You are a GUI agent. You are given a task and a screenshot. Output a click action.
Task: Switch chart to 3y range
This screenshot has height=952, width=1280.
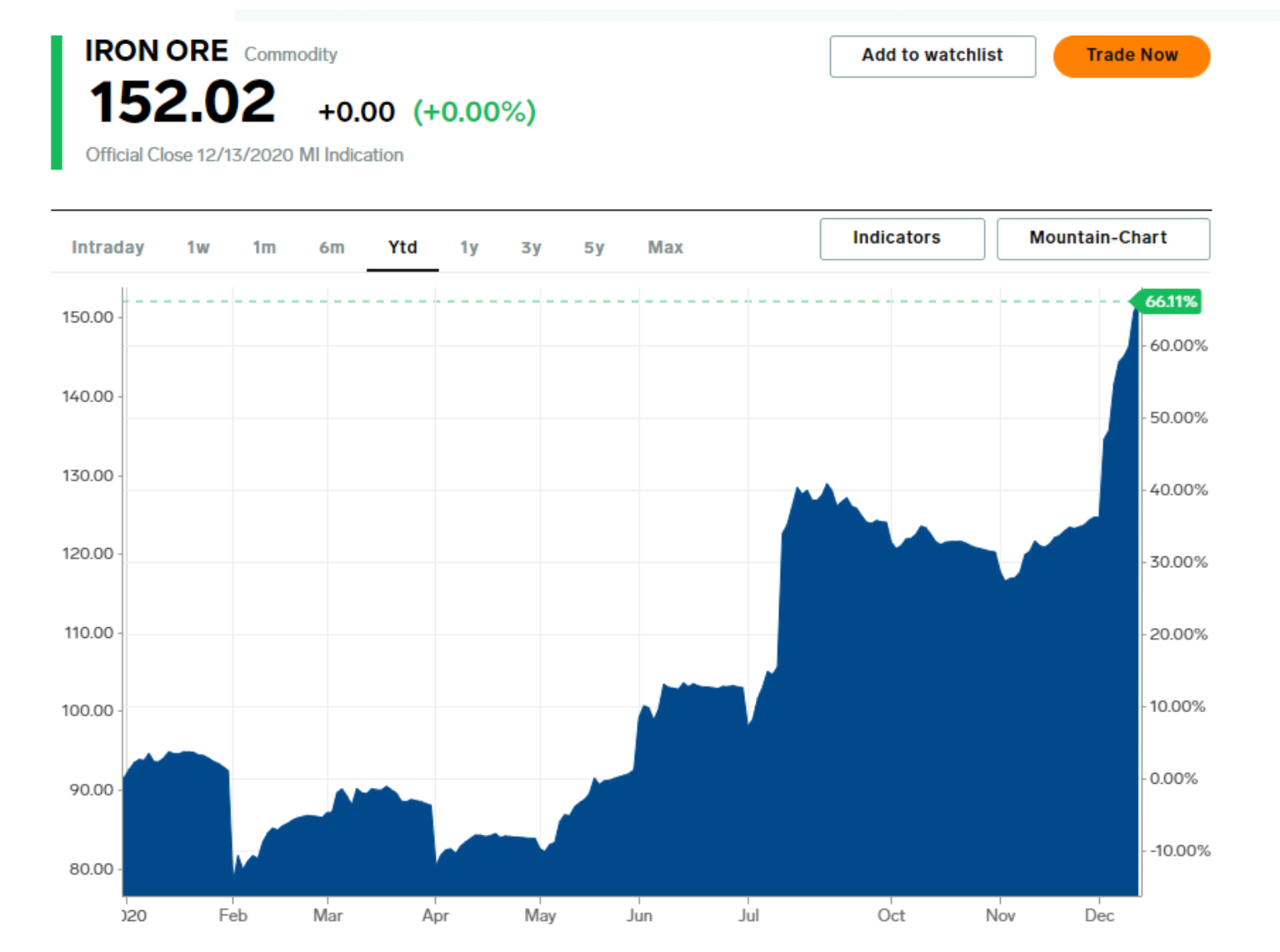[x=531, y=247]
